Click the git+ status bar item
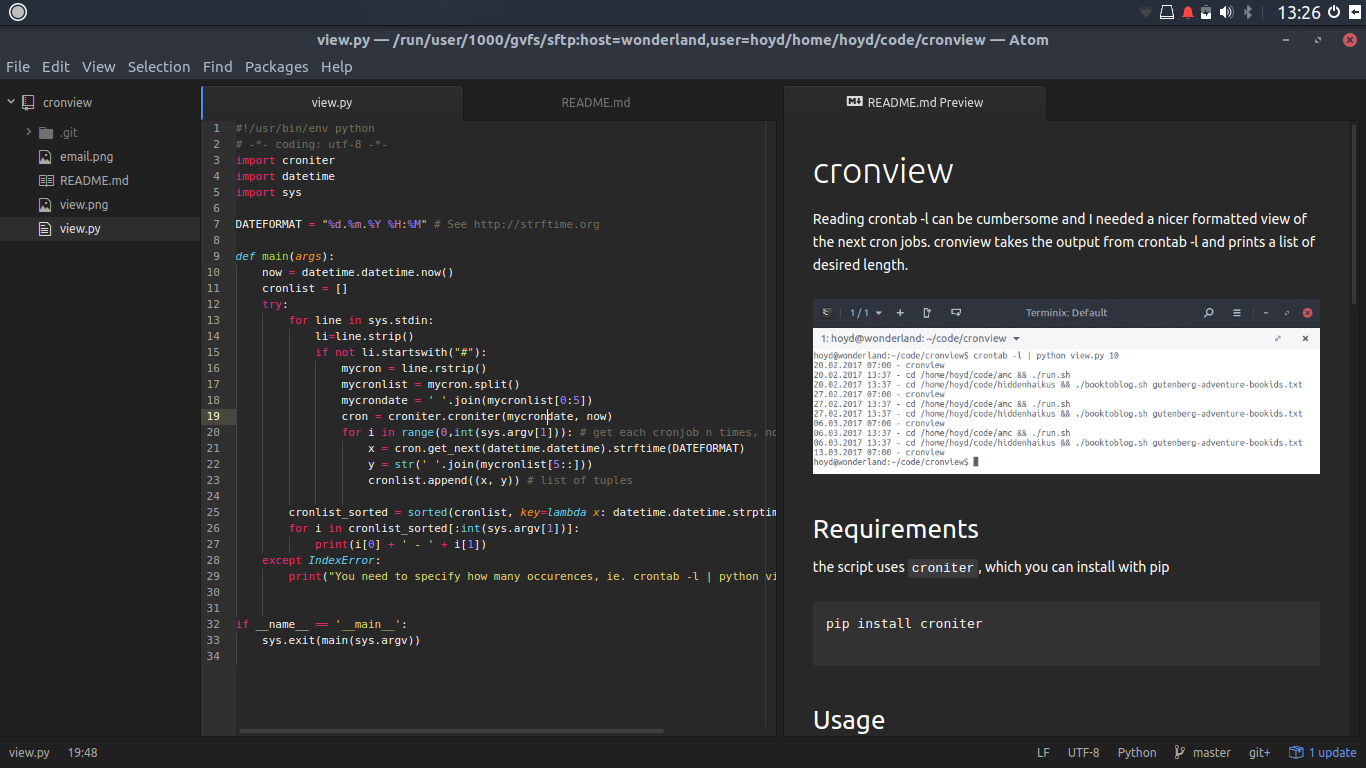The image size is (1366, 768). (1259, 752)
